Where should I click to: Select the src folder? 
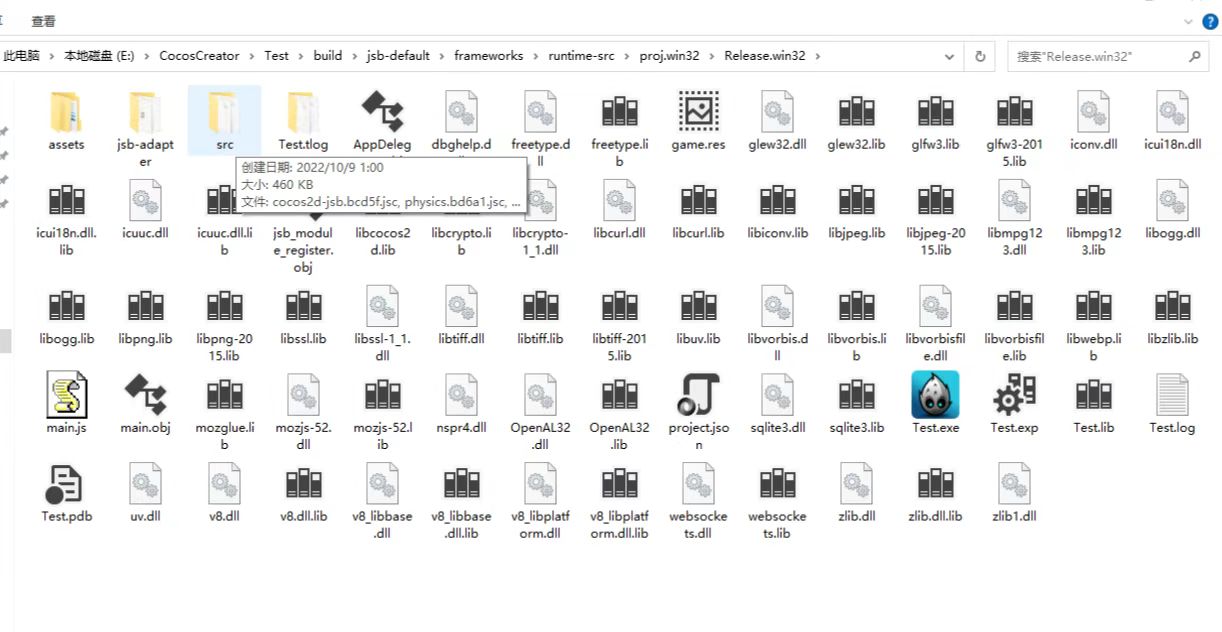click(224, 121)
